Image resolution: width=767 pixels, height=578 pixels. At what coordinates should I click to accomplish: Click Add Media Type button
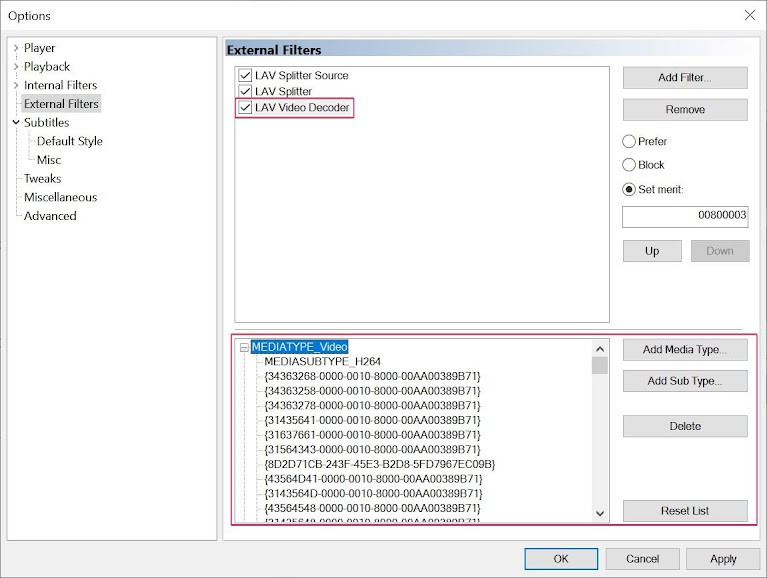[x=685, y=350]
